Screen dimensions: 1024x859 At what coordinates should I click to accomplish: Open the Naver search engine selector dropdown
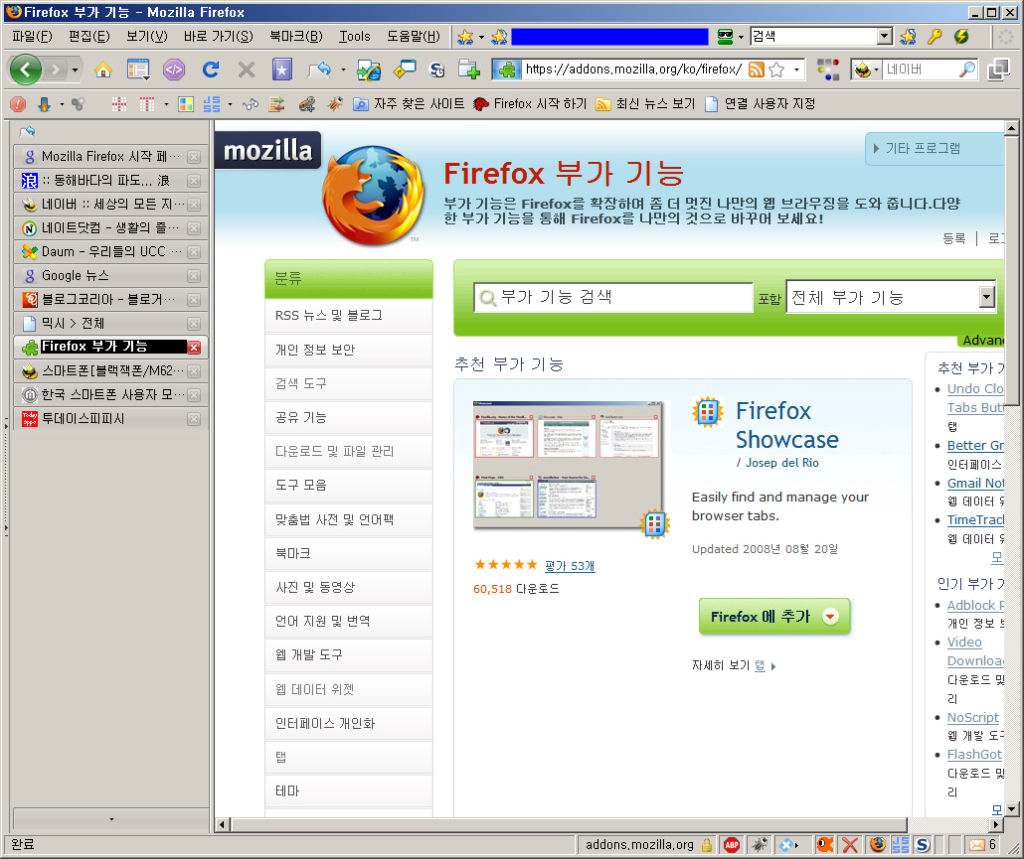876,69
